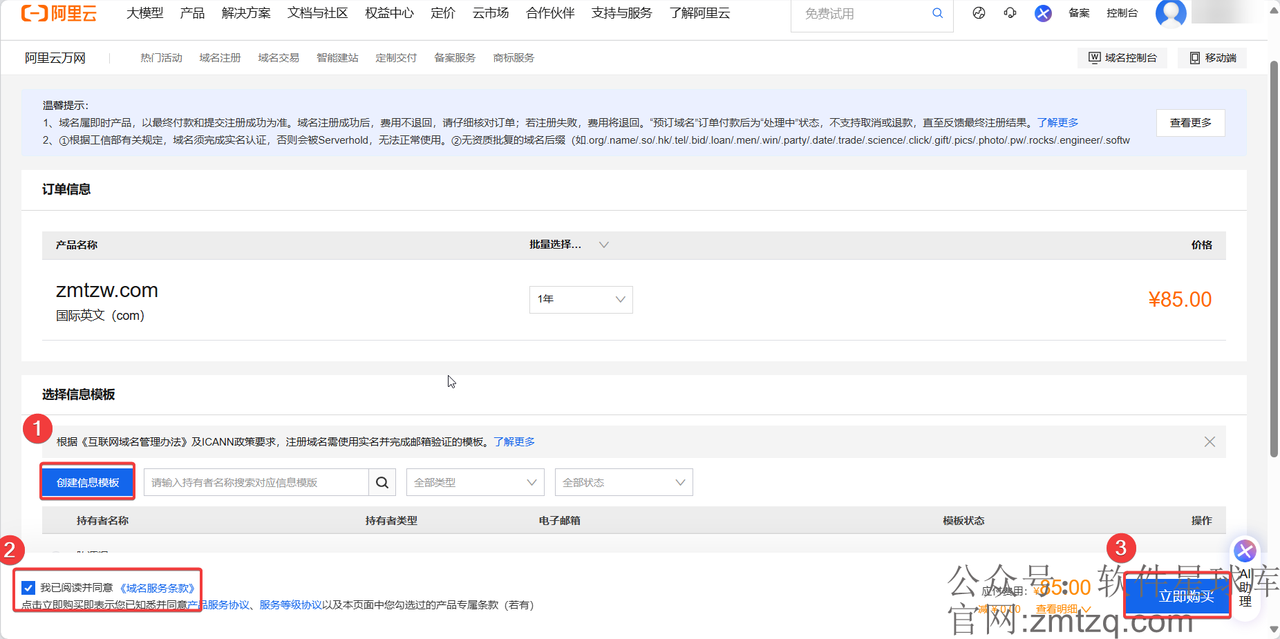Open the floating AI 助理 icon
This screenshot has height=639, width=1280.
click(1245, 551)
